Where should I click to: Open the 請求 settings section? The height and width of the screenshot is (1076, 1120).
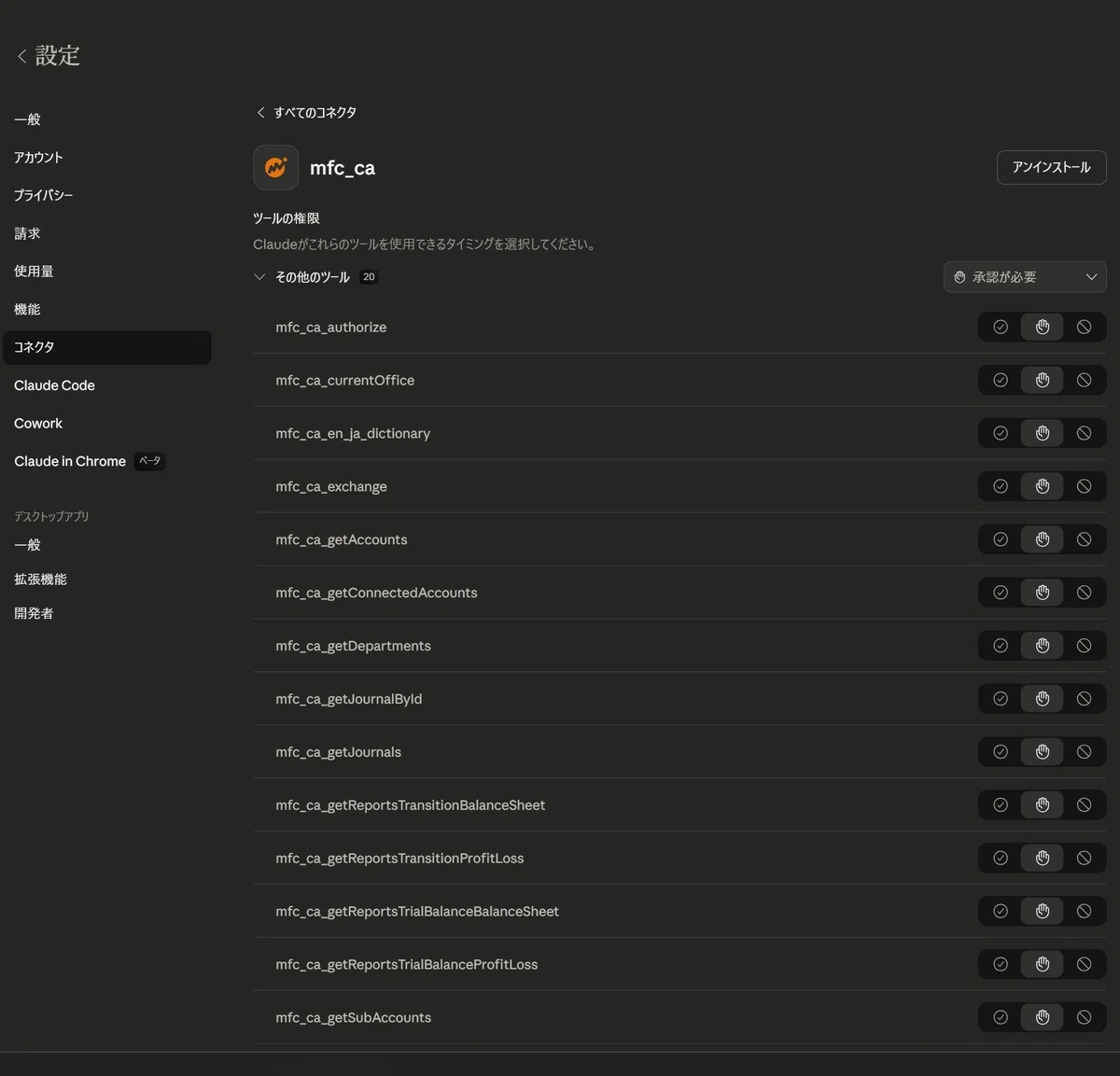[x=27, y=233]
